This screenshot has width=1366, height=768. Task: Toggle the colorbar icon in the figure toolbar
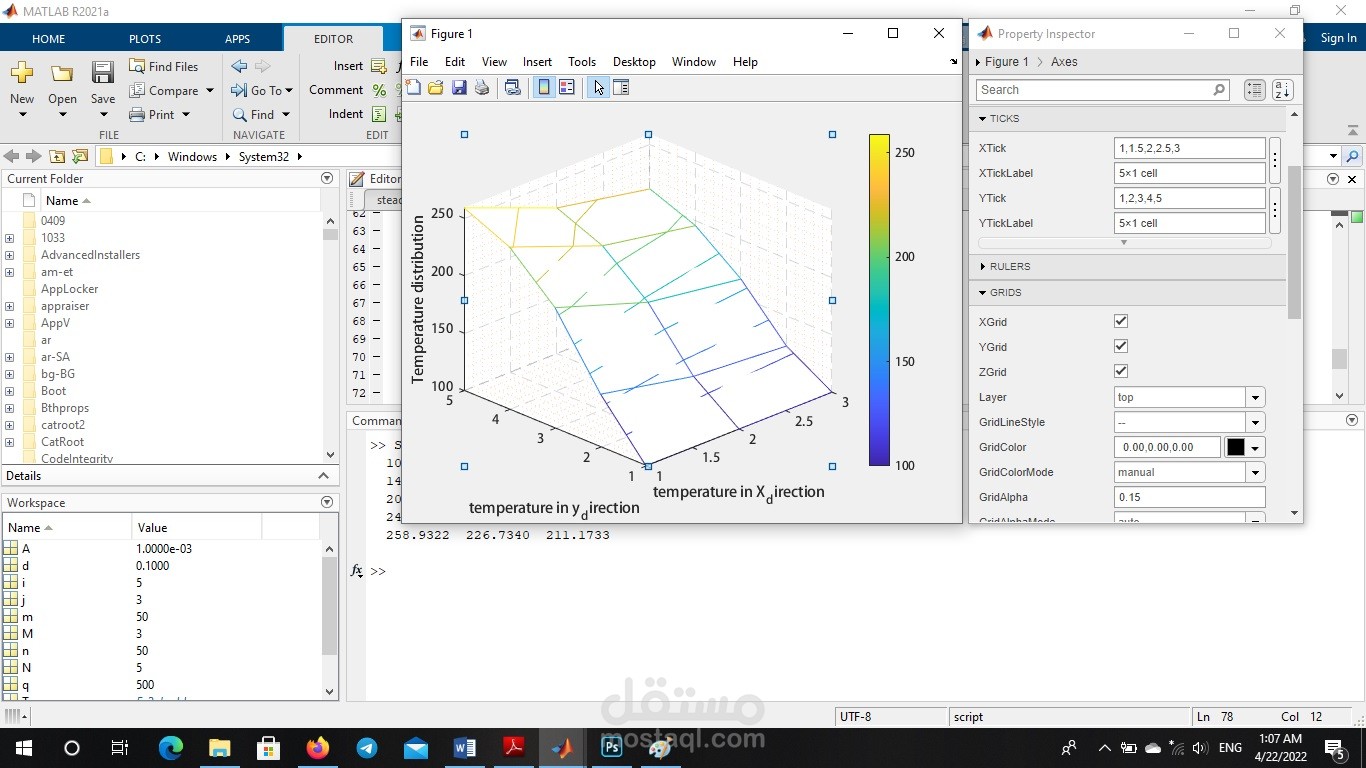pos(543,87)
